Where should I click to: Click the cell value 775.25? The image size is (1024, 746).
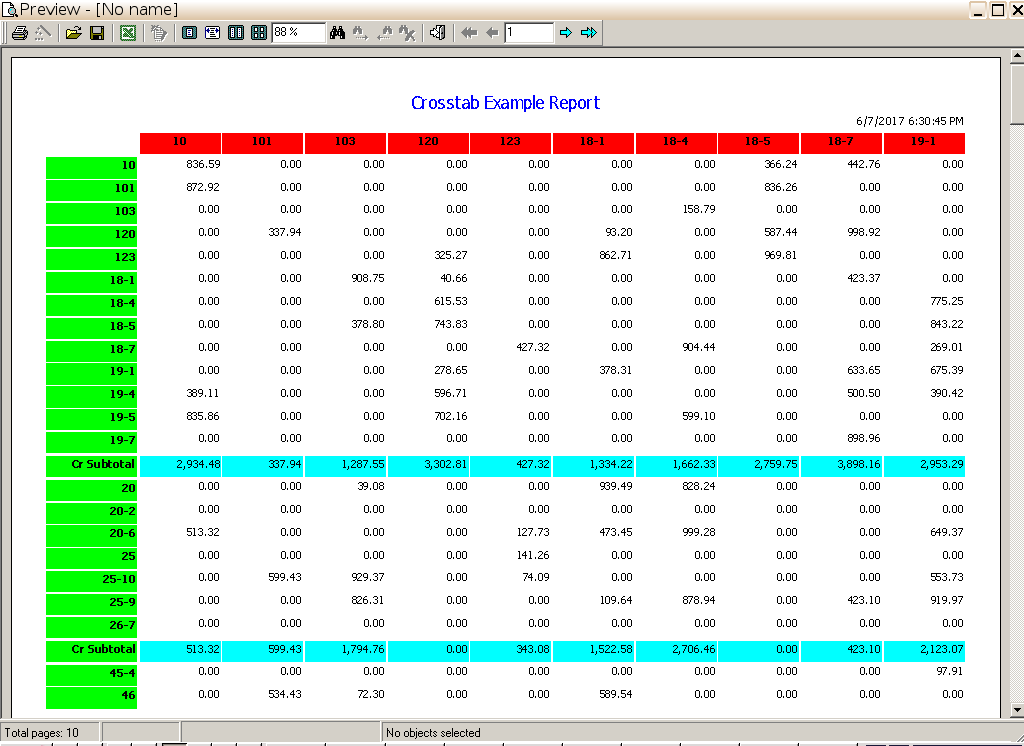tap(946, 302)
